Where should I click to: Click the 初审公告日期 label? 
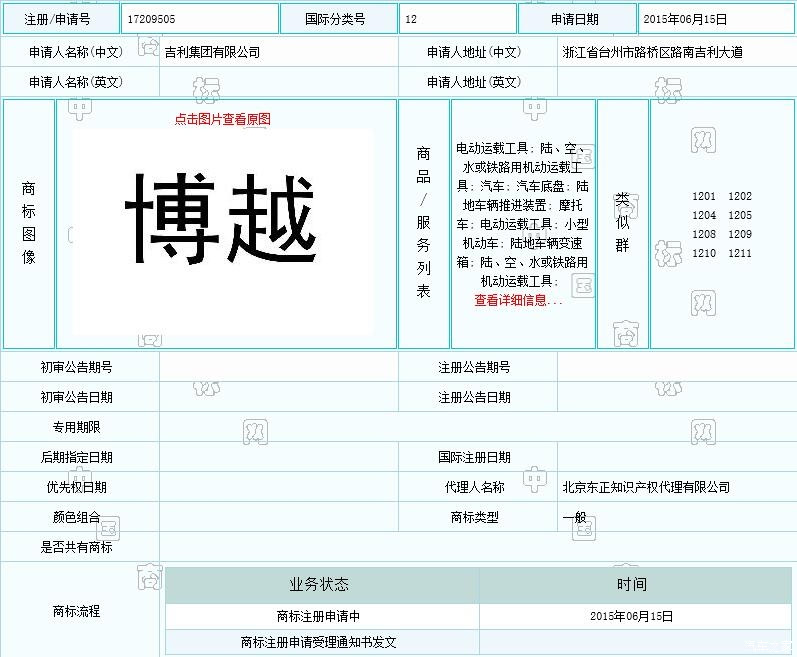76,397
